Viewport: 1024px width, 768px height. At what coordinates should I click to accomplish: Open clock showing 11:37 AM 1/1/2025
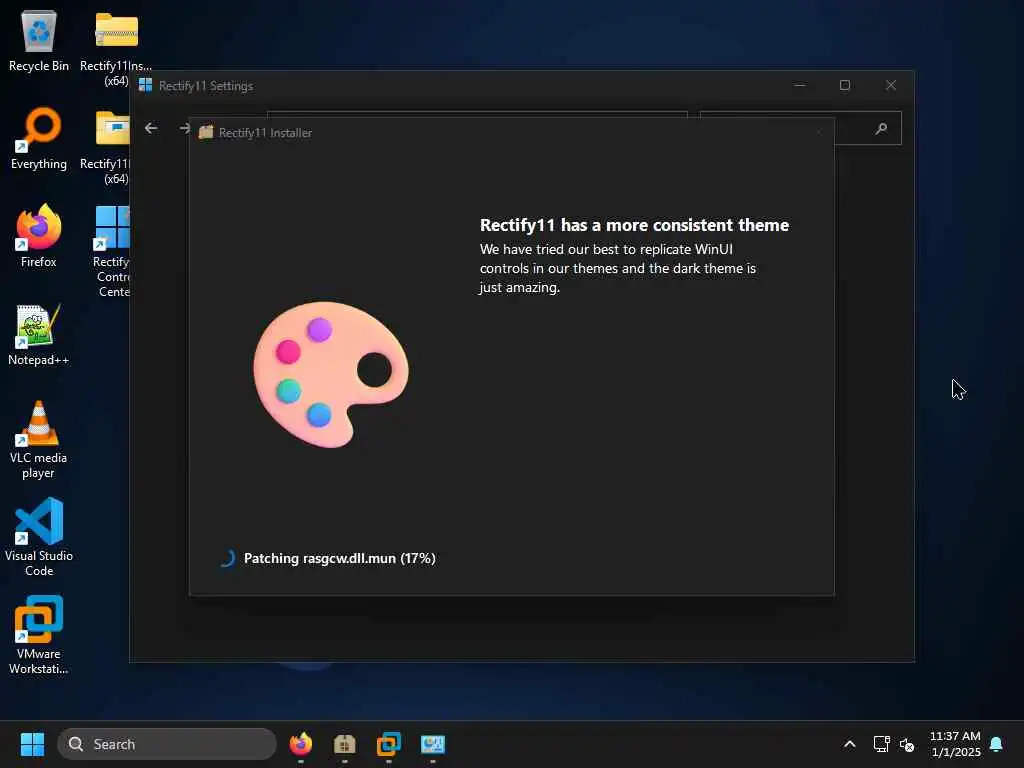click(955, 744)
